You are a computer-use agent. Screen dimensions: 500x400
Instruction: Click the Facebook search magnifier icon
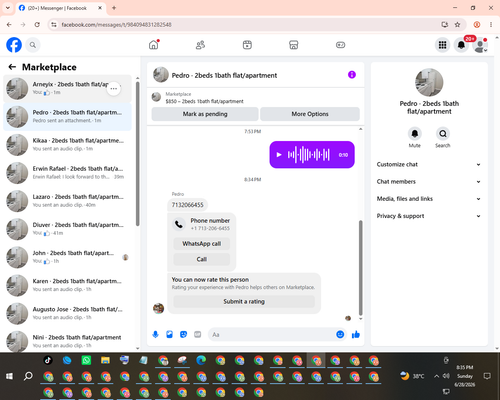33,45
